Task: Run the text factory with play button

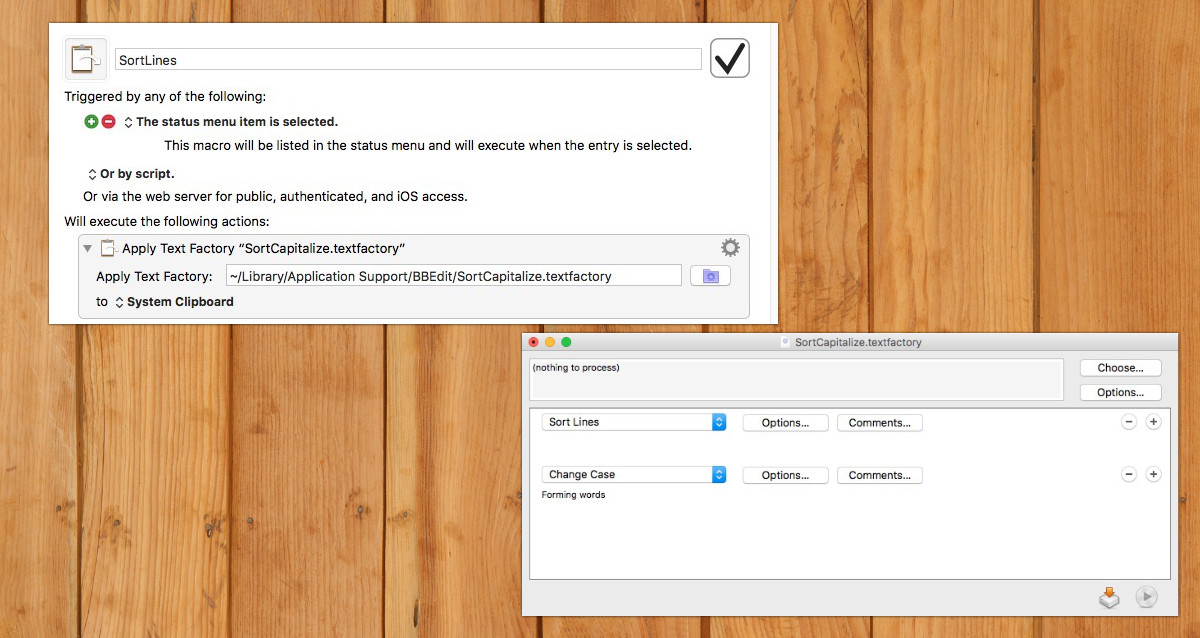Action: pos(1146,597)
